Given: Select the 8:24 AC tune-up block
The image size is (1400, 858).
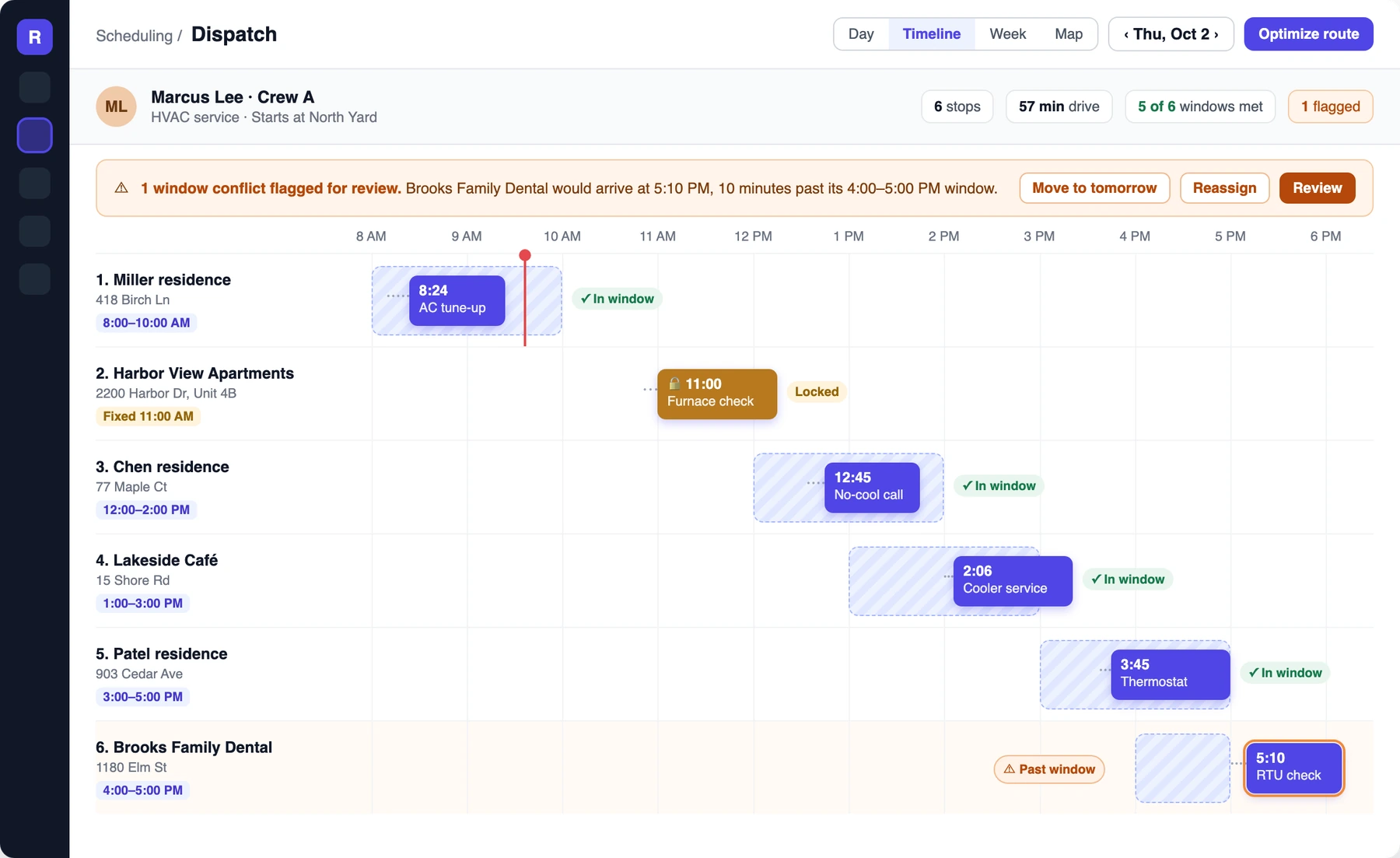Looking at the screenshot, I should pos(457,299).
